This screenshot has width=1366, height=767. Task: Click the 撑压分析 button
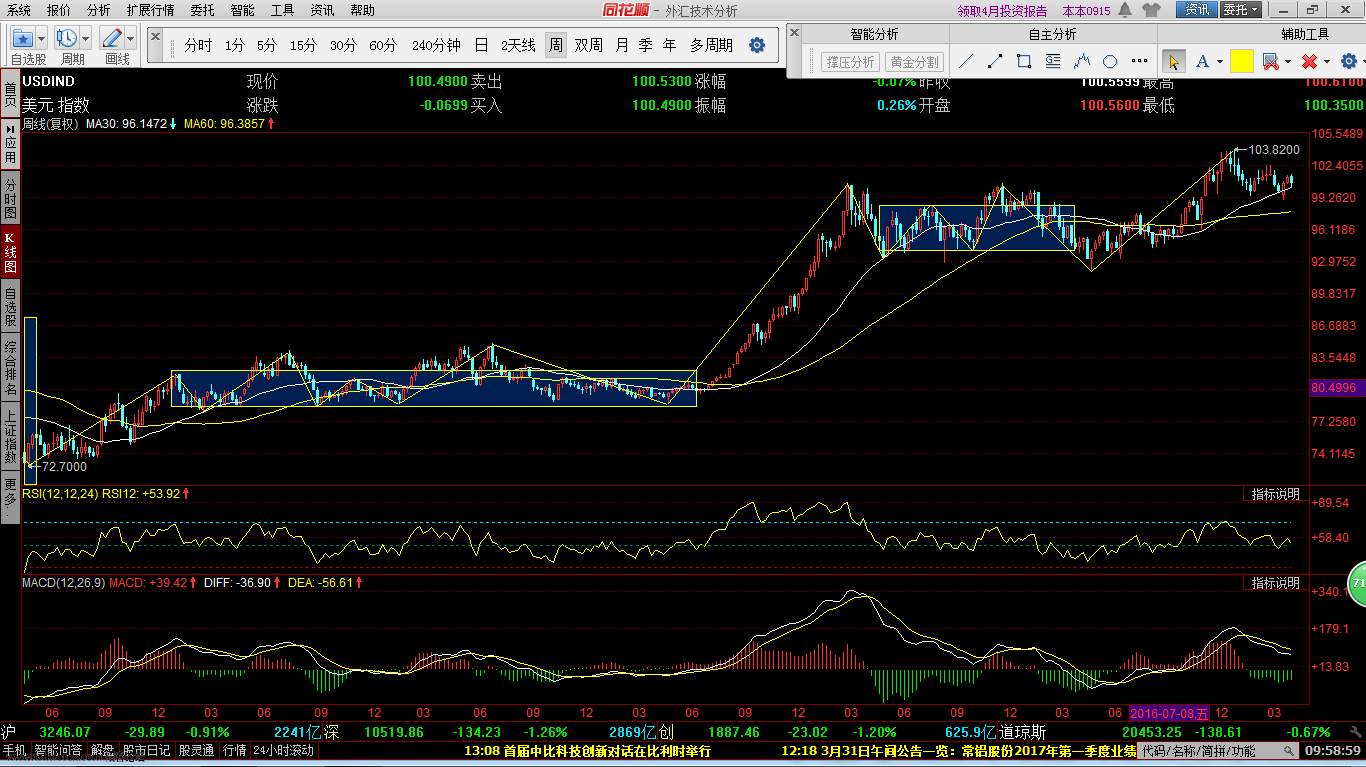point(850,62)
